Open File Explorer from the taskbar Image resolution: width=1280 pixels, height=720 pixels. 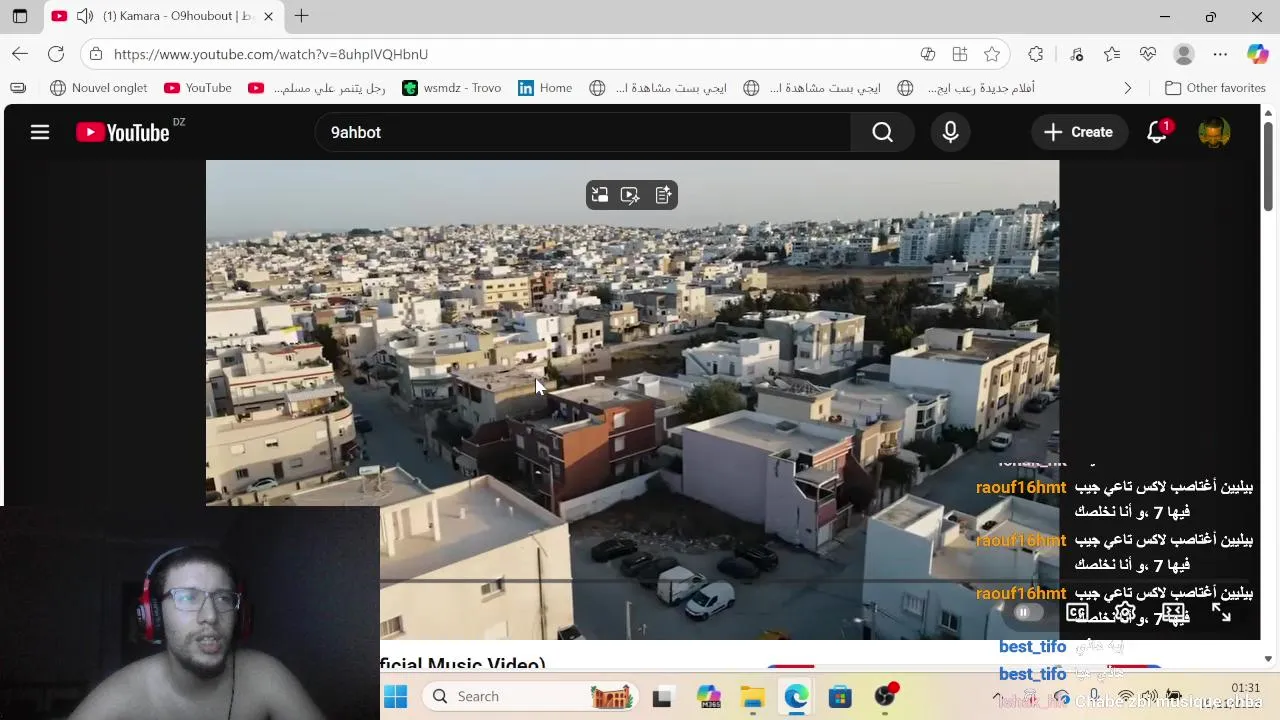tap(752, 697)
